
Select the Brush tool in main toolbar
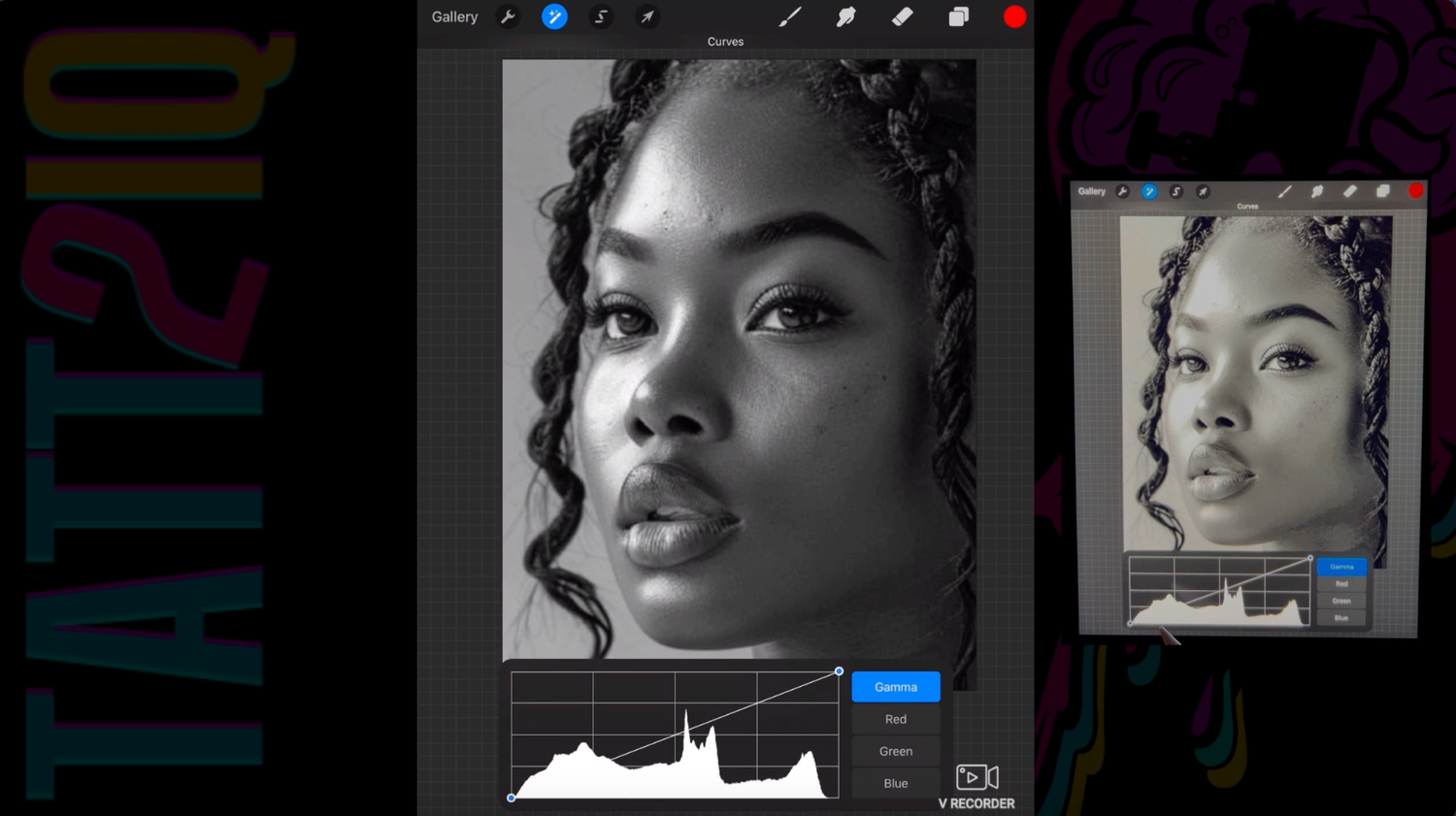coord(790,16)
